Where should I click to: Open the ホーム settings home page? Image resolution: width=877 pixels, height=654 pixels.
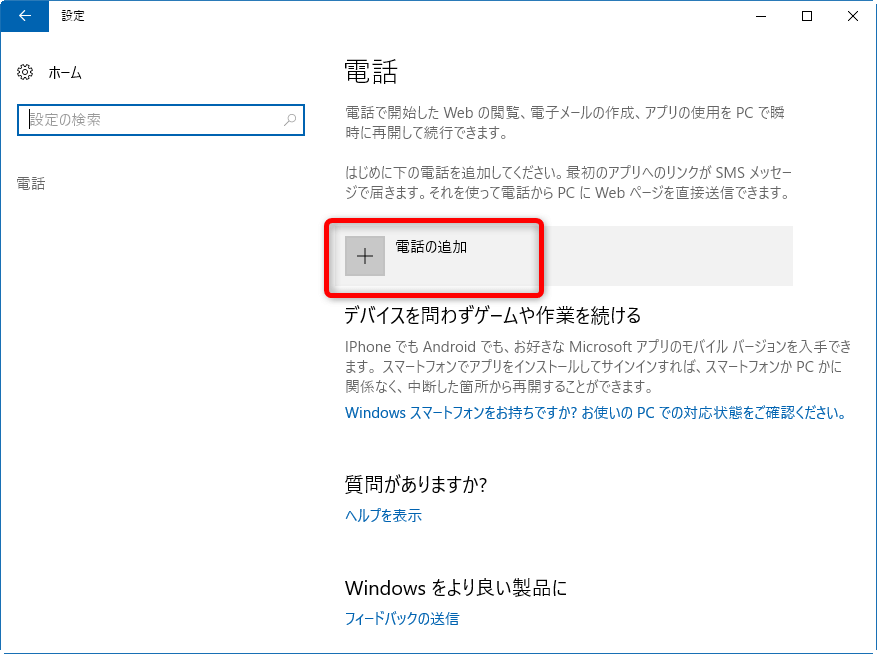65,73
